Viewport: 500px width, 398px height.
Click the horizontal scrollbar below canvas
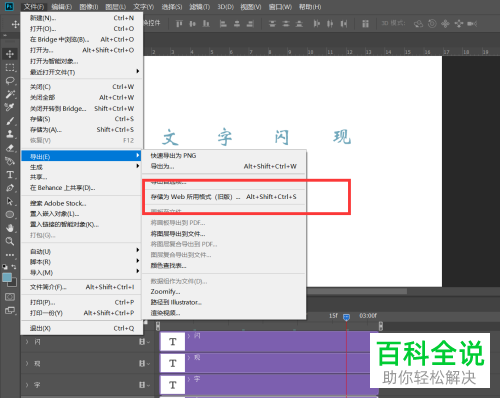(x=357, y=291)
